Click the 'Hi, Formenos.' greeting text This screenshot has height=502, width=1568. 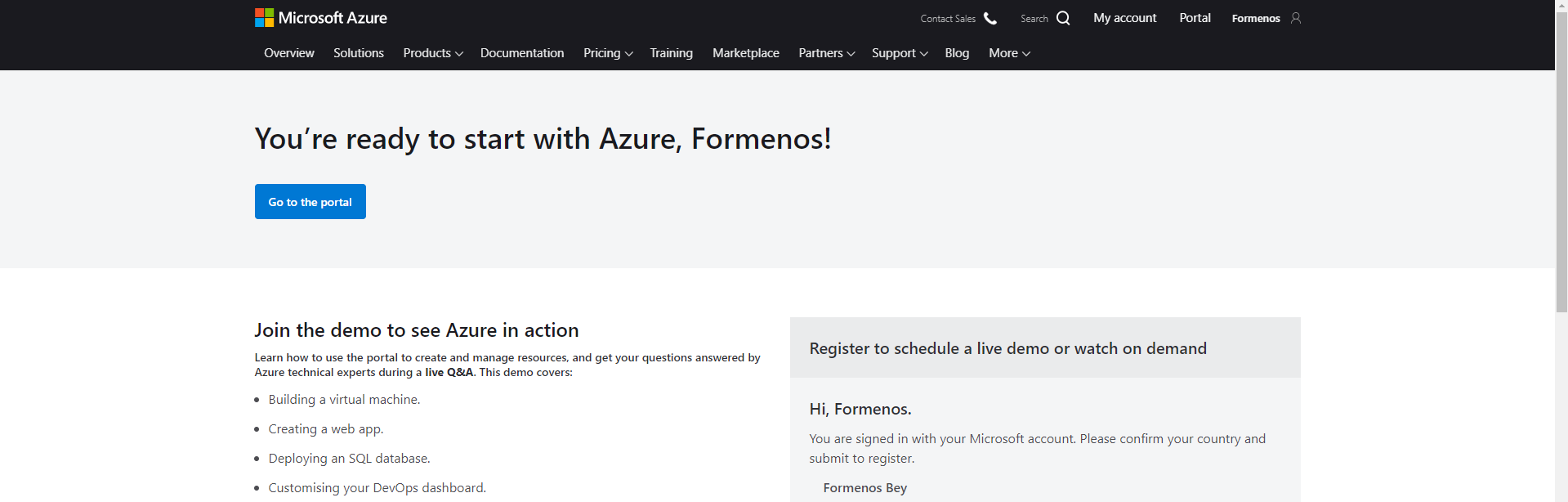(x=860, y=409)
